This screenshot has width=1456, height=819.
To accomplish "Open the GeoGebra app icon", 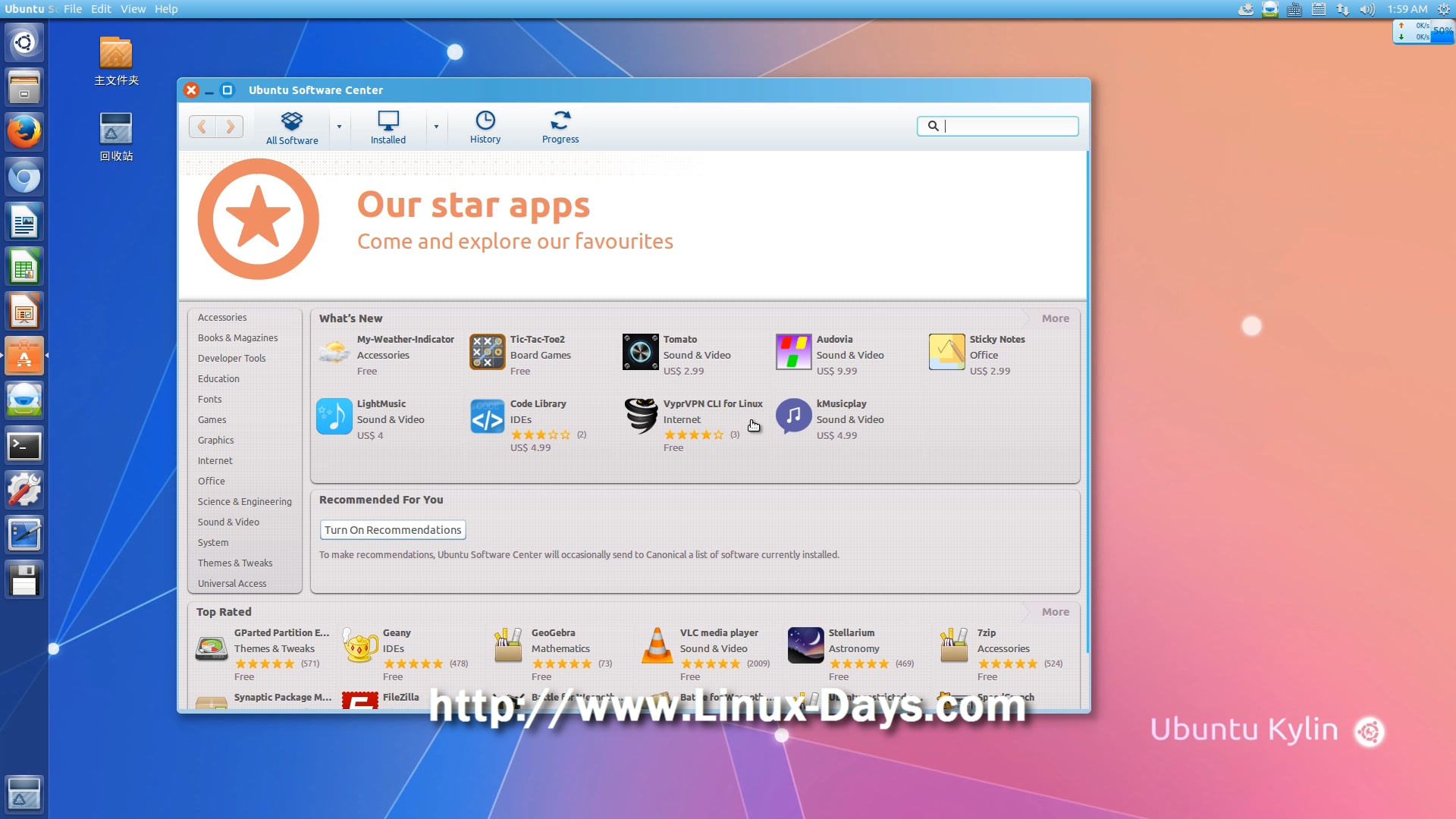I will (x=509, y=646).
